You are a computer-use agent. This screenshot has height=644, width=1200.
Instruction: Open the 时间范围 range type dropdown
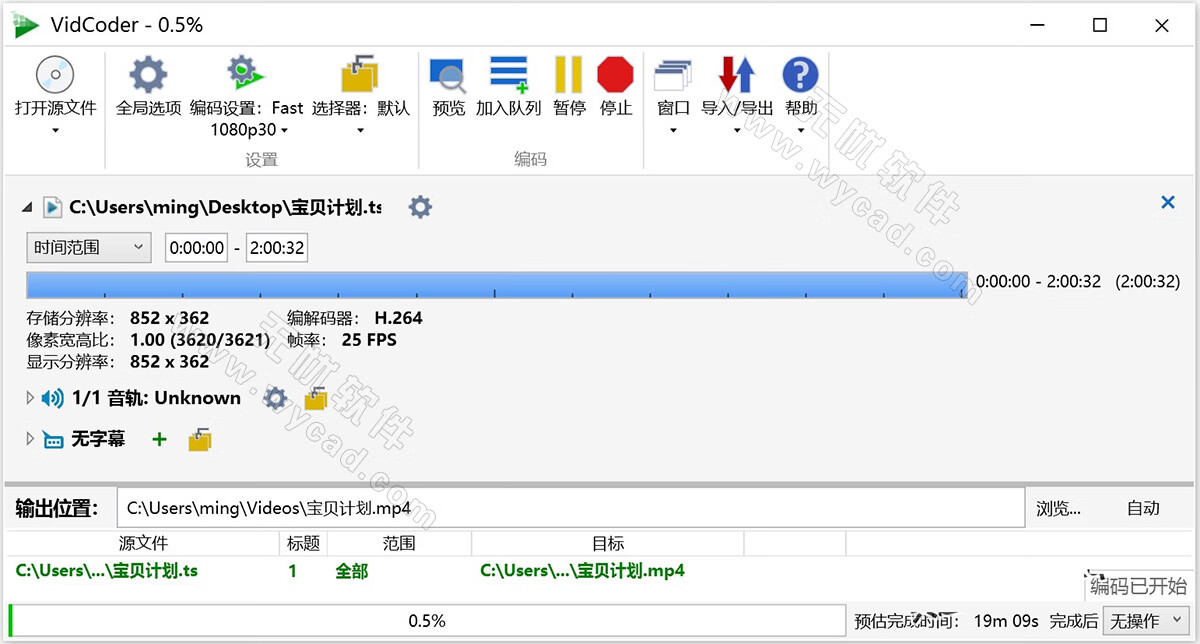pos(88,247)
